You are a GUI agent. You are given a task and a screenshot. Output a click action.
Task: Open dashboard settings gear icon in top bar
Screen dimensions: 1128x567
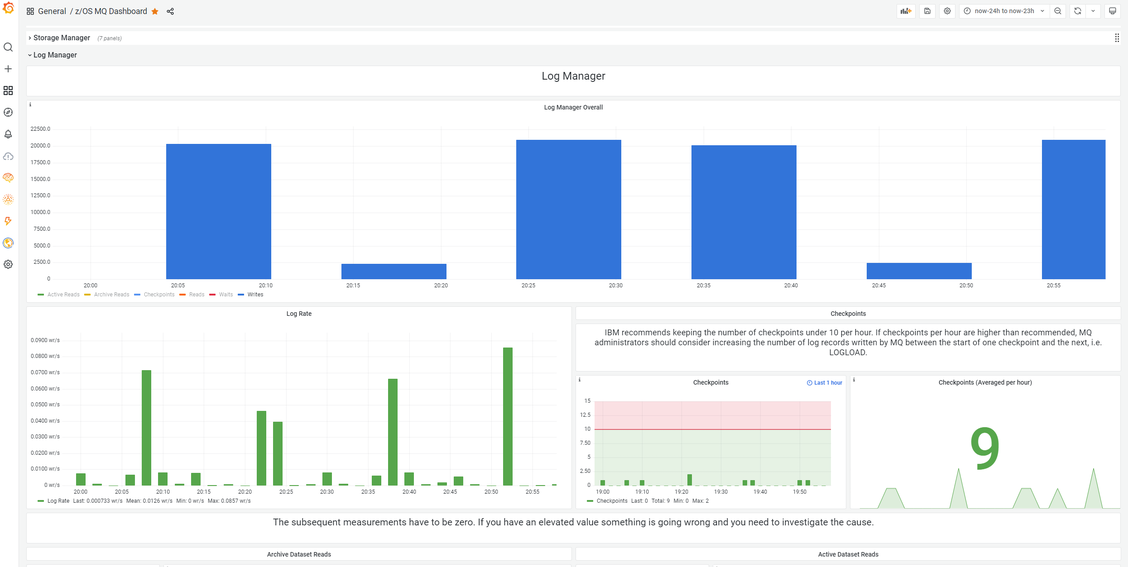click(x=947, y=11)
